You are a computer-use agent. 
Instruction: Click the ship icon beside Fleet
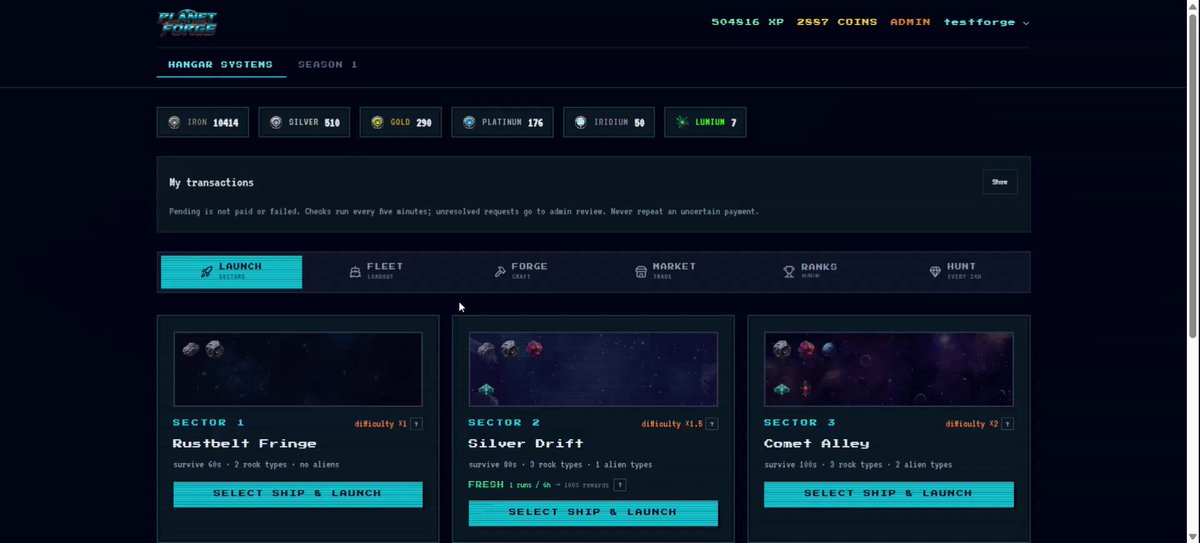click(354, 271)
